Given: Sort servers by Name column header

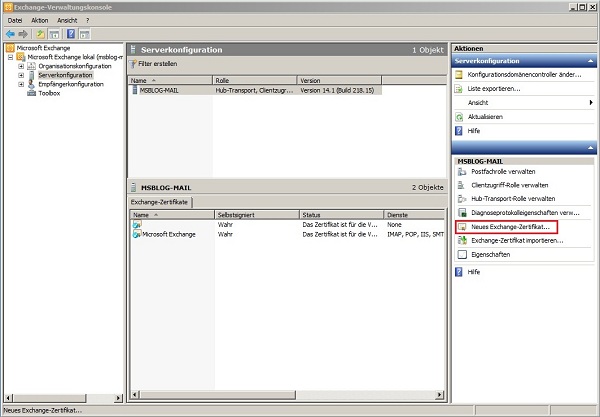Looking at the screenshot, I should [x=170, y=80].
